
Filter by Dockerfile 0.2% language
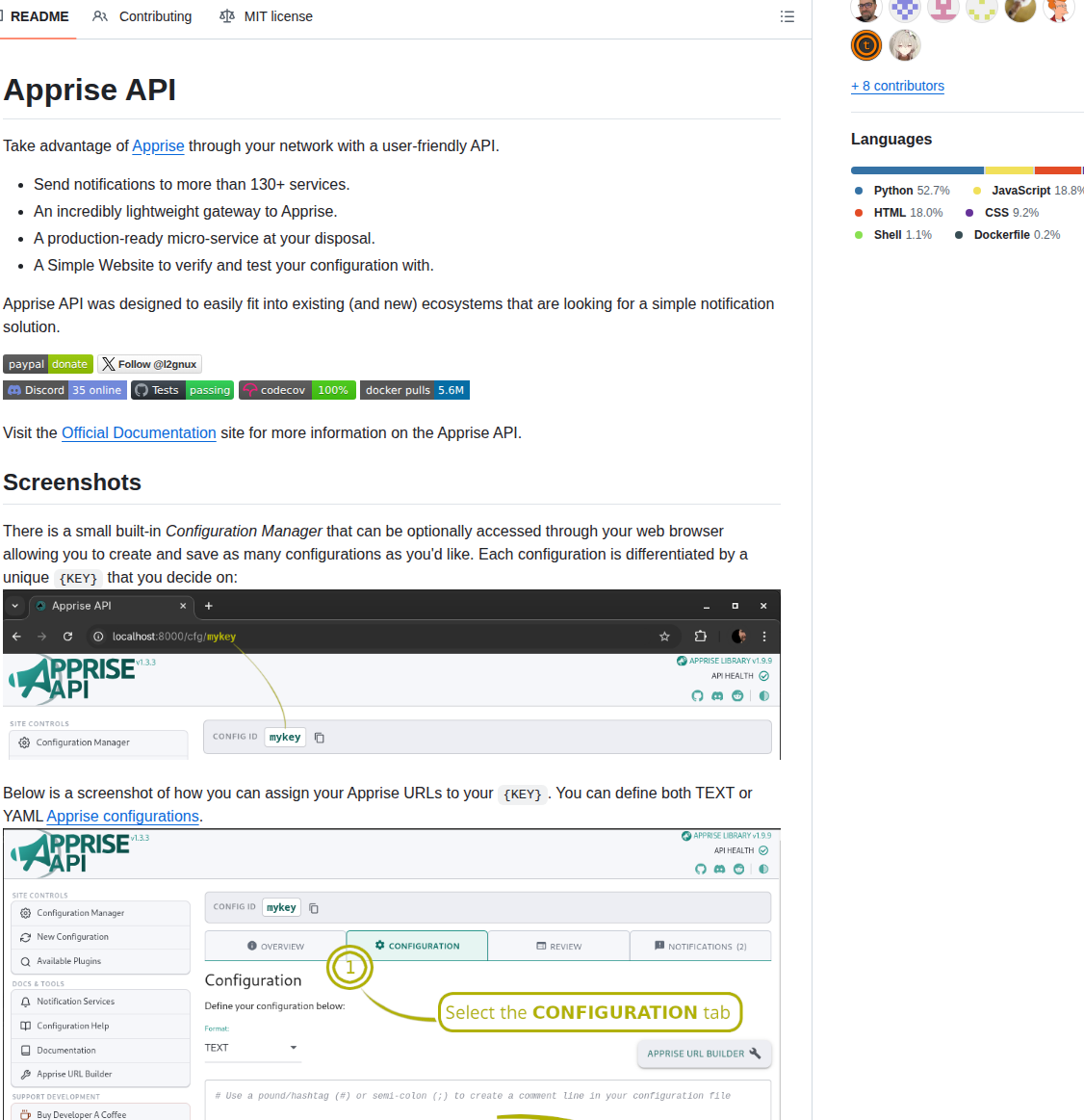click(x=1008, y=235)
